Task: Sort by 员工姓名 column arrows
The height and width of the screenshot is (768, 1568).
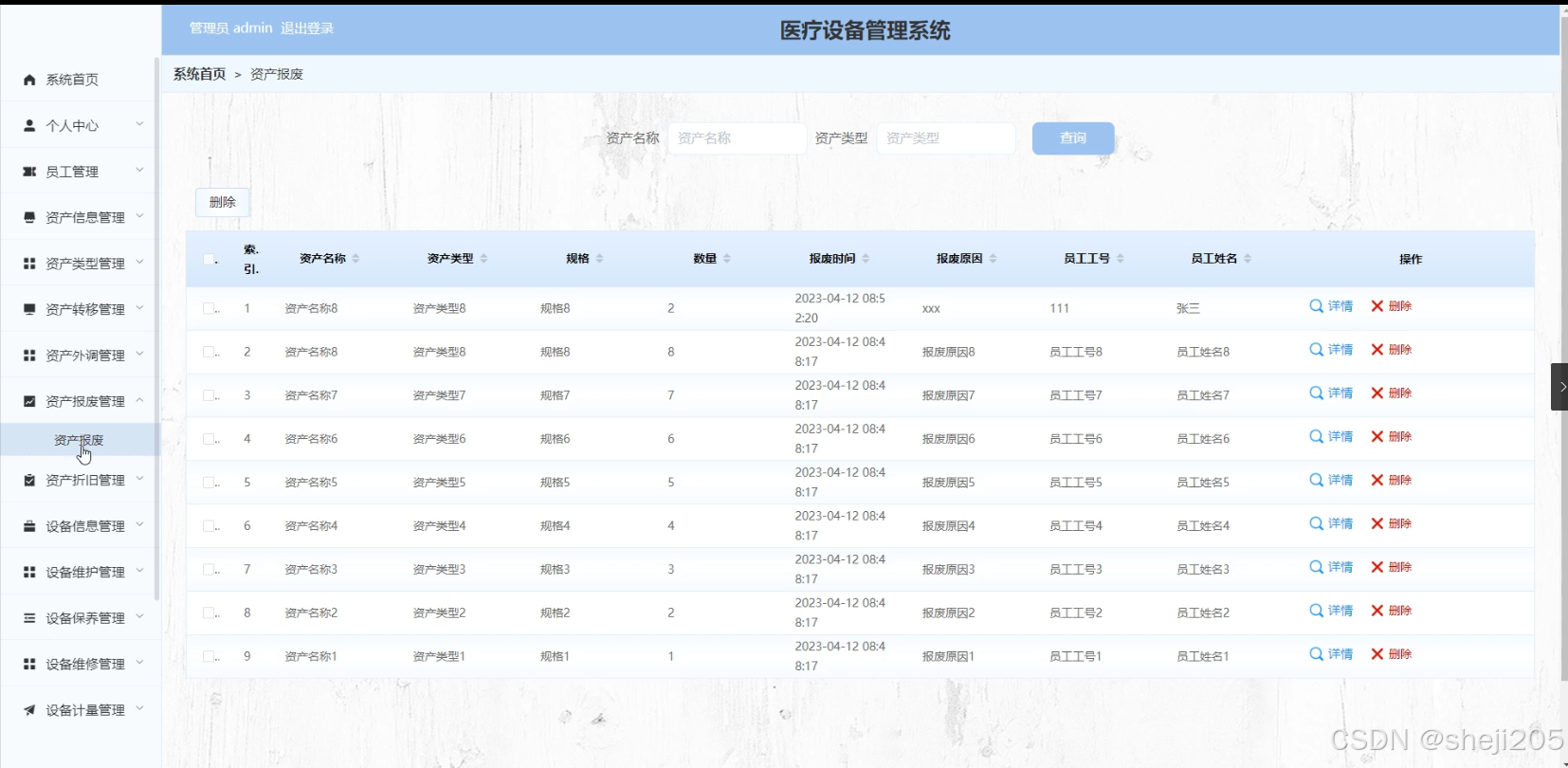Action: 1248,259
